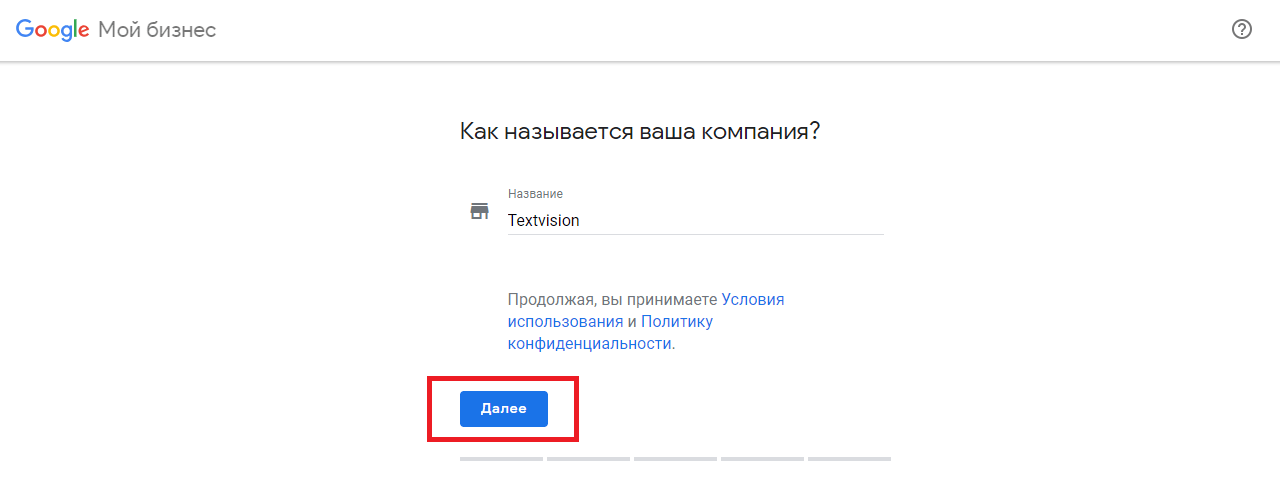Click the 'конфиденциальности' link text
The height and width of the screenshot is (487, 1280).
click(x=589, y=343)
